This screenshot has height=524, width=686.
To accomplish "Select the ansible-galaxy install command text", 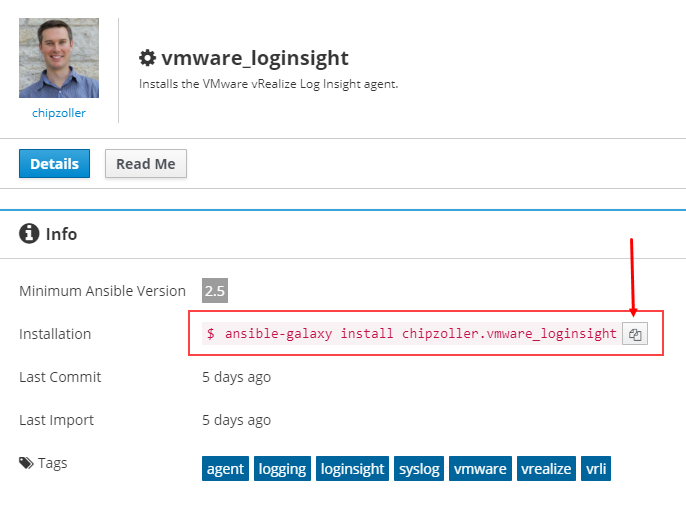I will [x=411, y=334].
